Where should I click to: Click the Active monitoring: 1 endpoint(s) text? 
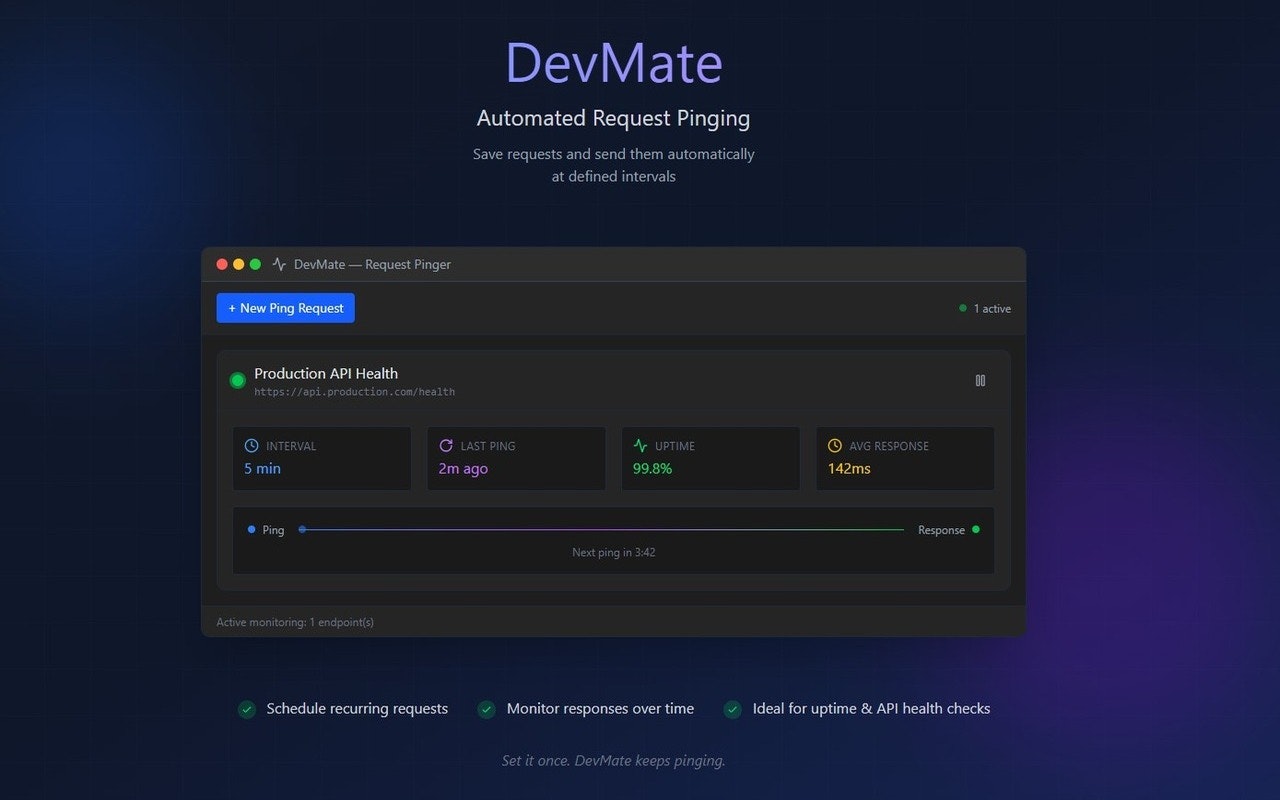[294, 621]
